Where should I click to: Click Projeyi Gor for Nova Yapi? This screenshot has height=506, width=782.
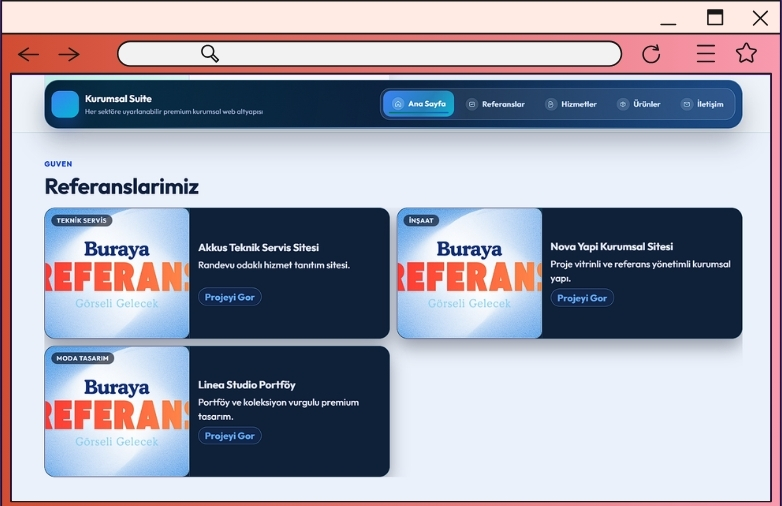point(582,298)
